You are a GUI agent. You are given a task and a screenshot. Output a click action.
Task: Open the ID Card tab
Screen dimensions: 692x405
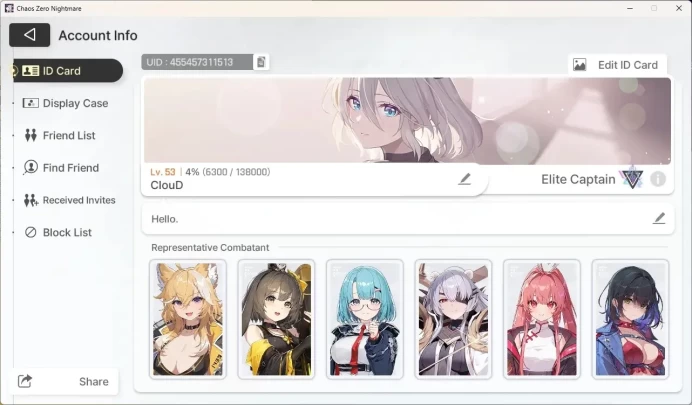click(x=68, y=71)
